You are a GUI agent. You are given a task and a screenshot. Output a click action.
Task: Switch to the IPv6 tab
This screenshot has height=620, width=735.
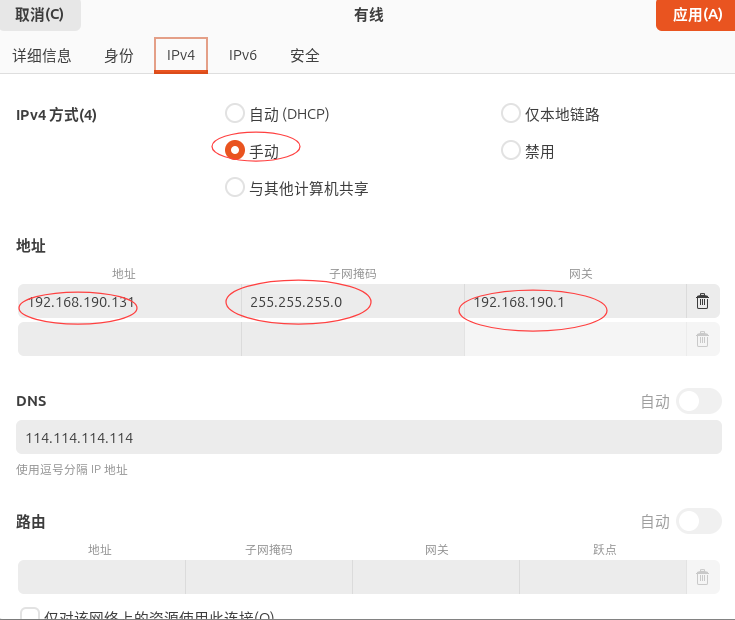[x=243, y=56]
